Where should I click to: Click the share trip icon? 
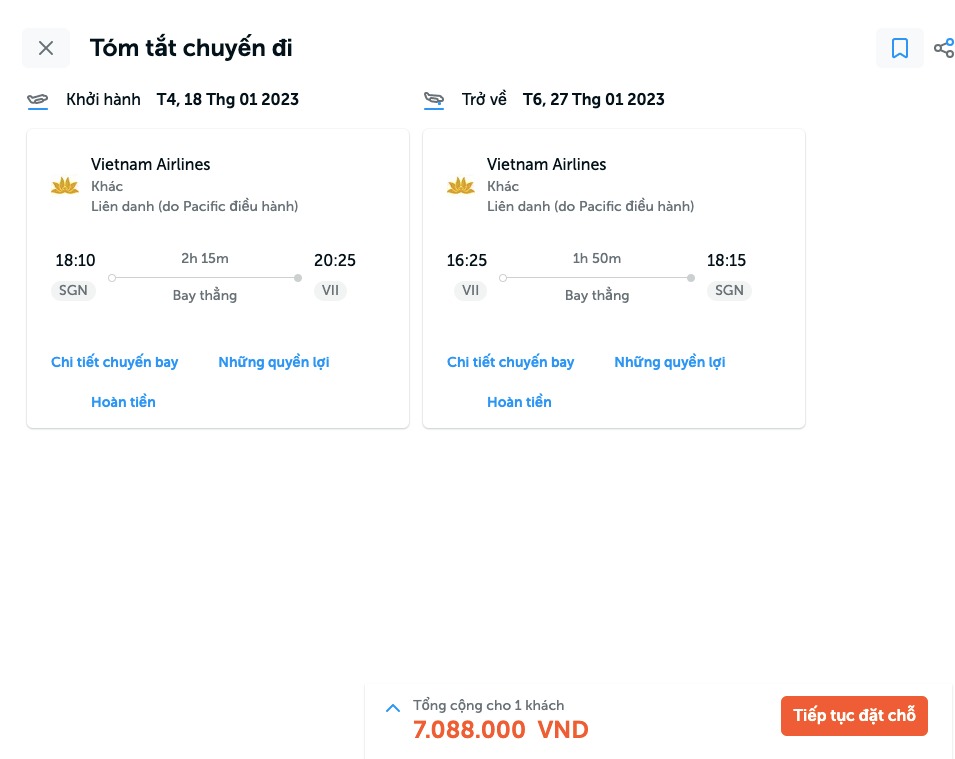pyautogui.click(x=943, y=48)
